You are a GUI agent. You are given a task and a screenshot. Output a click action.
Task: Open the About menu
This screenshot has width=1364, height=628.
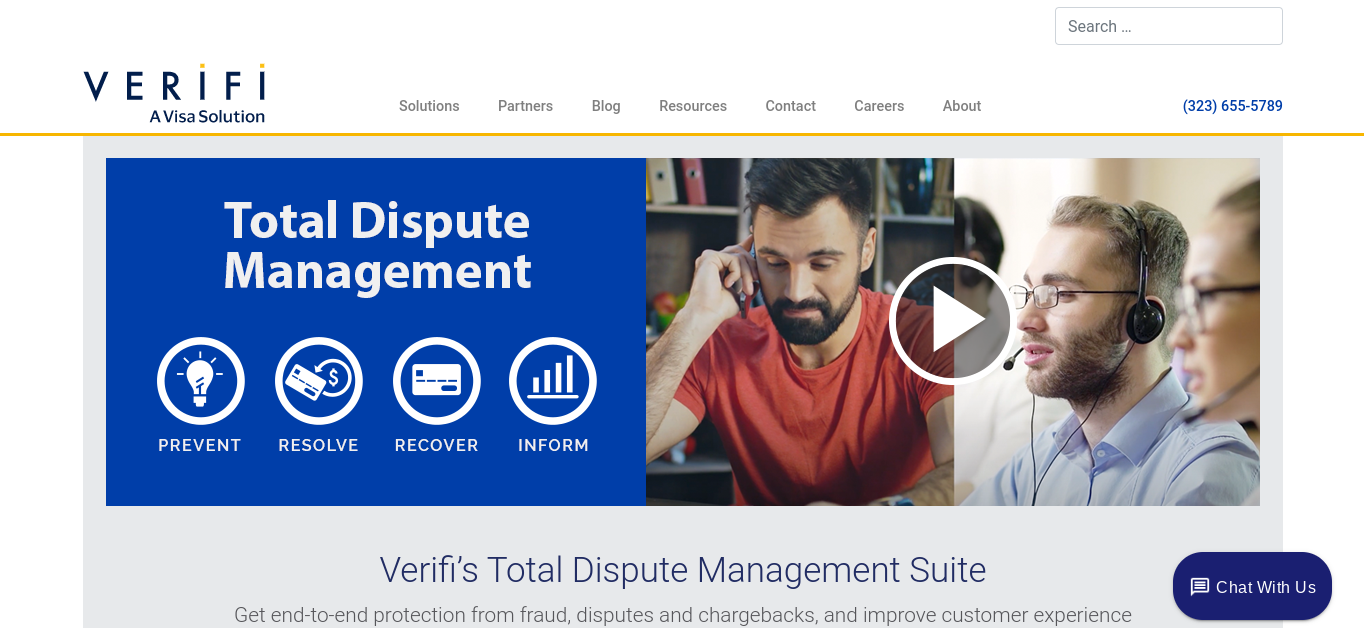(962, 106)
